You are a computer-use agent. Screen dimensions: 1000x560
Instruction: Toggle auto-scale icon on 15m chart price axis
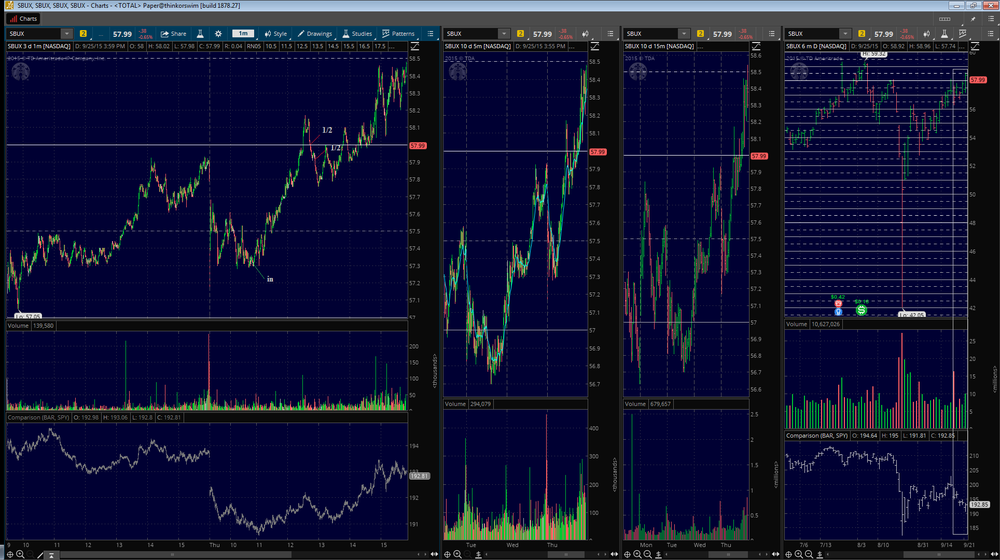[756, 47]
